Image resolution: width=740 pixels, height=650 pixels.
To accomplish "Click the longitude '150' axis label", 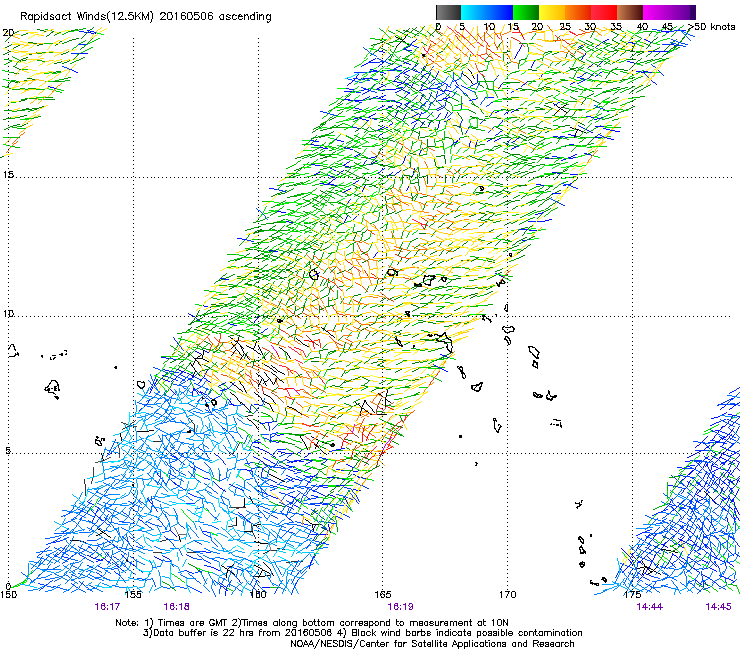I will click(8, 594).
